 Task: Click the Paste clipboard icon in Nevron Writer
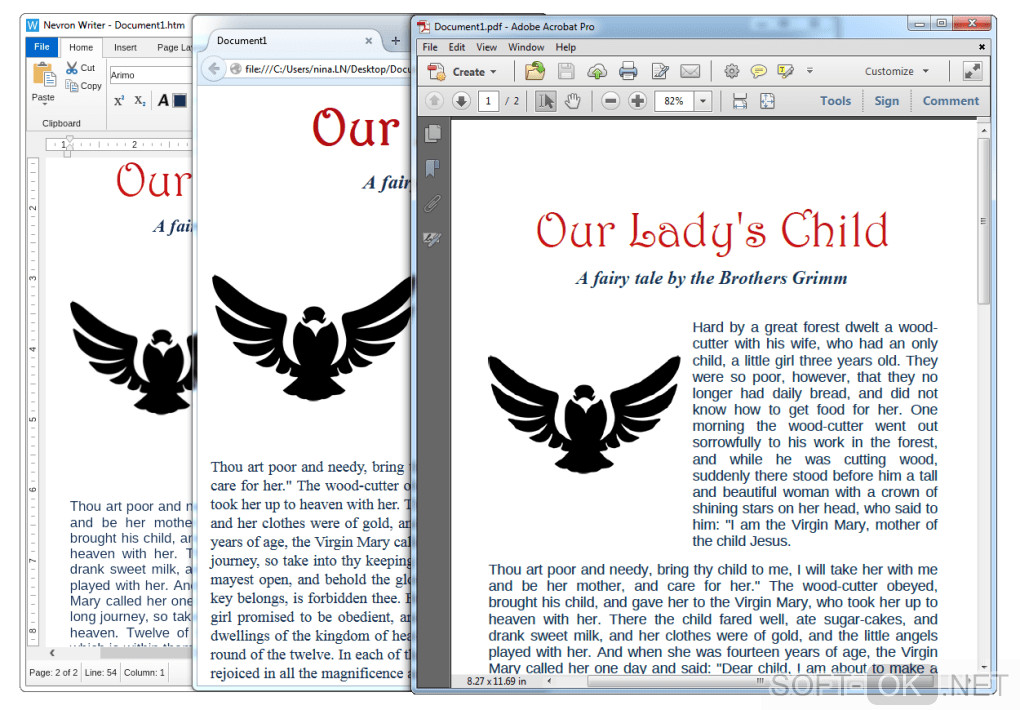[44, 75]
